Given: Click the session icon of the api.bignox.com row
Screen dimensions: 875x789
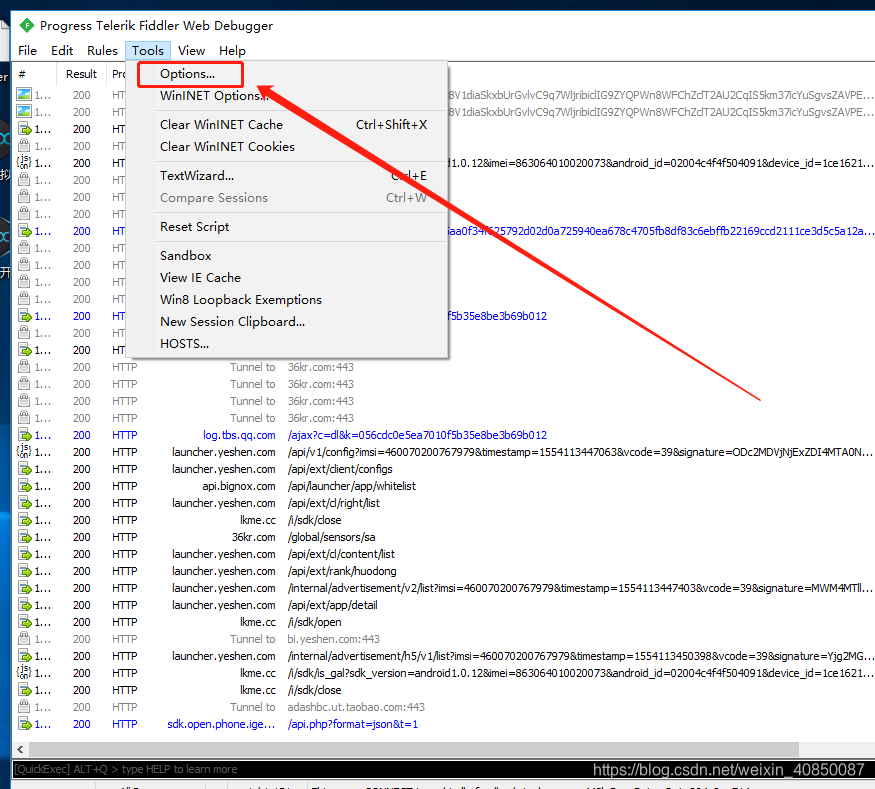Looking at the screenshot, I should [x=25, y=486].
